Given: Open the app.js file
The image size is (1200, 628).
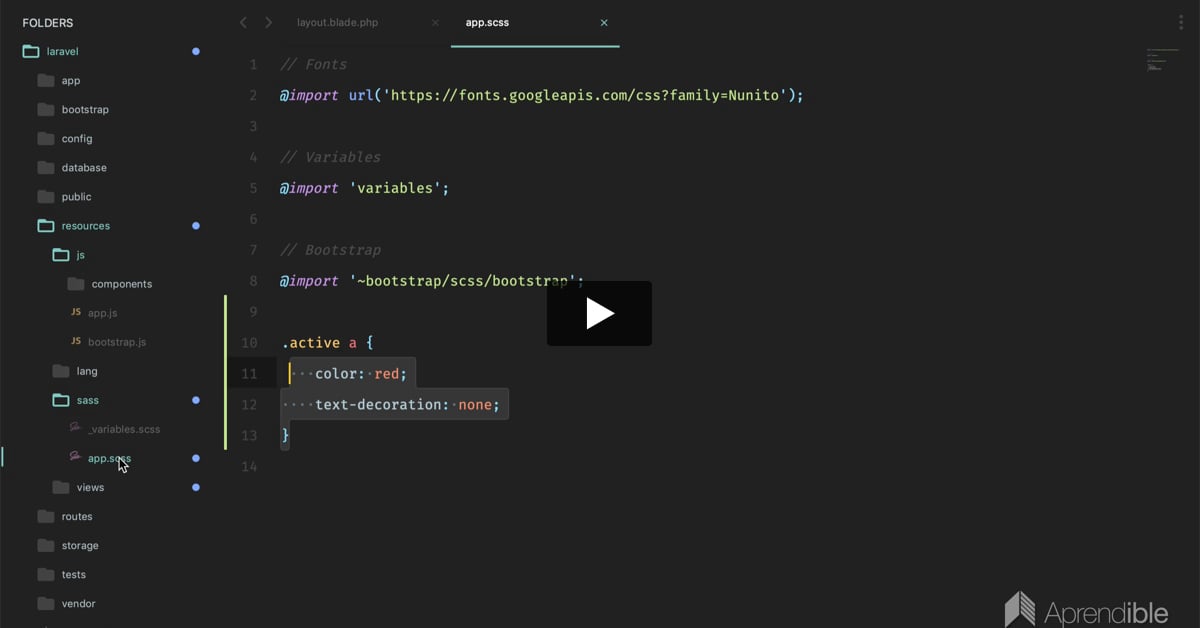Looking at the screenshot, I should pos(102,313).
